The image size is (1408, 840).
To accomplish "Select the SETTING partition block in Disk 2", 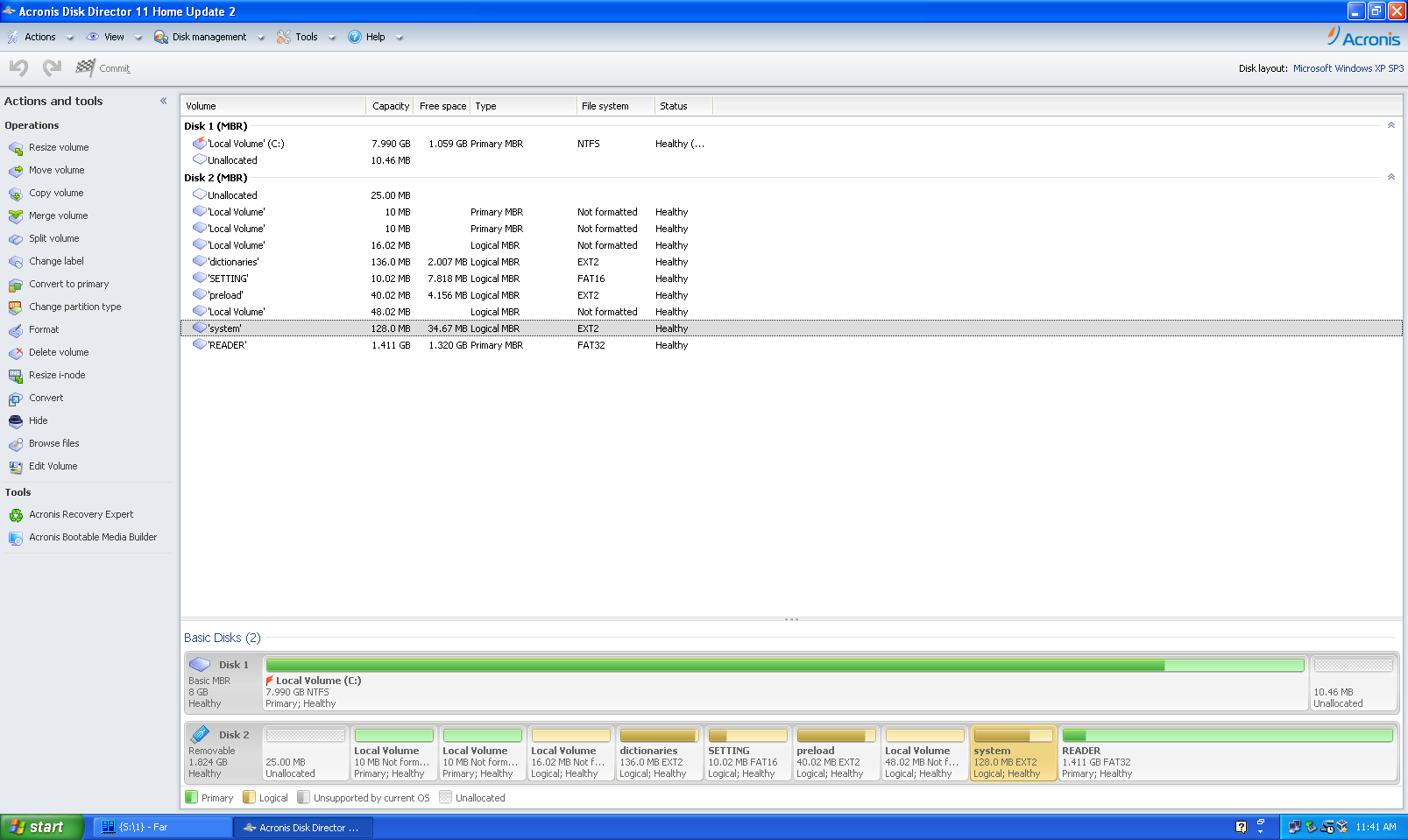I will coord(747,752).
